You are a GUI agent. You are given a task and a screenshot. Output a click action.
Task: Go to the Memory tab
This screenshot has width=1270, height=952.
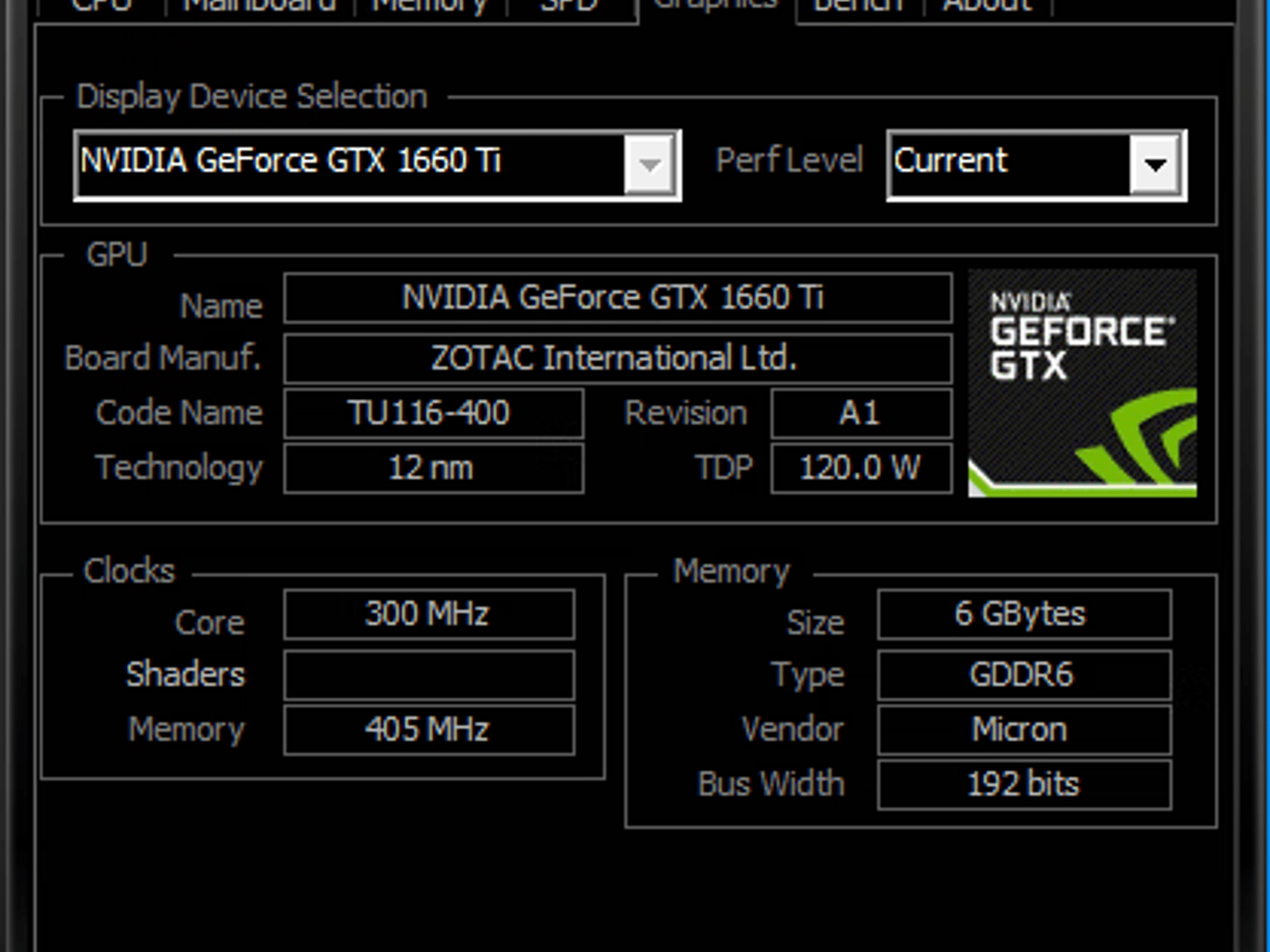pyautogui.click(x=430, y=7)
